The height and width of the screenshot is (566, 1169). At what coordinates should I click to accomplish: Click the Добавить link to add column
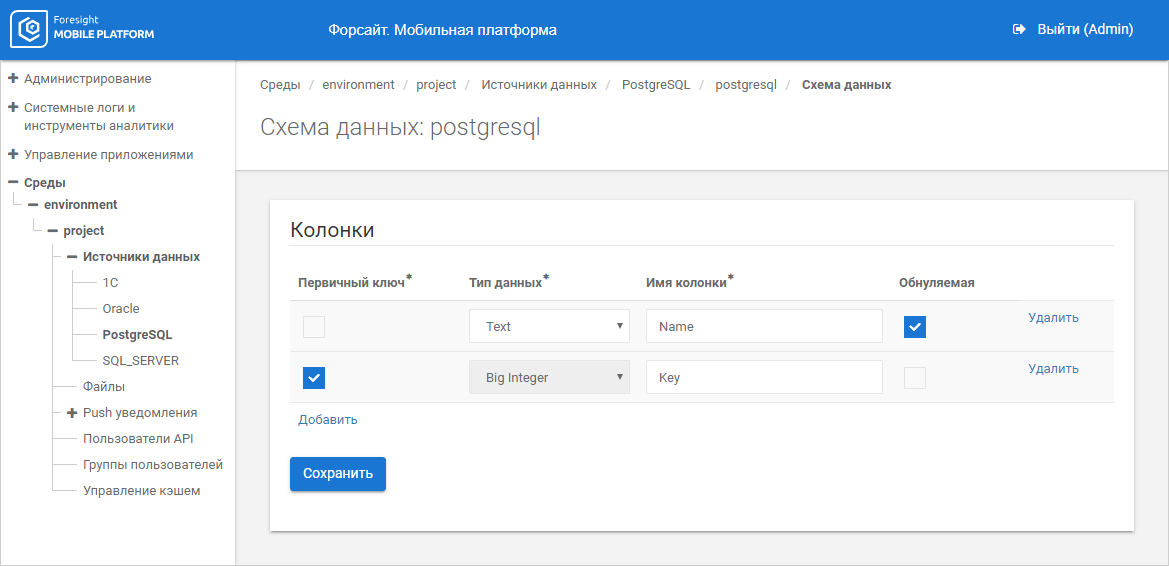(x=327, y=420)
